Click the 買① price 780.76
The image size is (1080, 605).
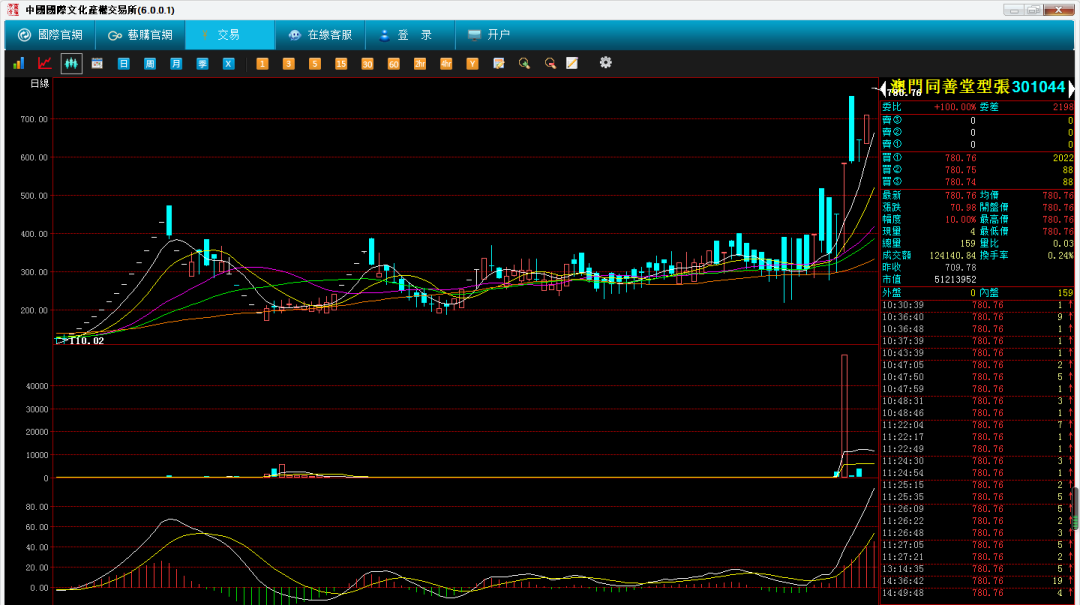coord(960,158)
